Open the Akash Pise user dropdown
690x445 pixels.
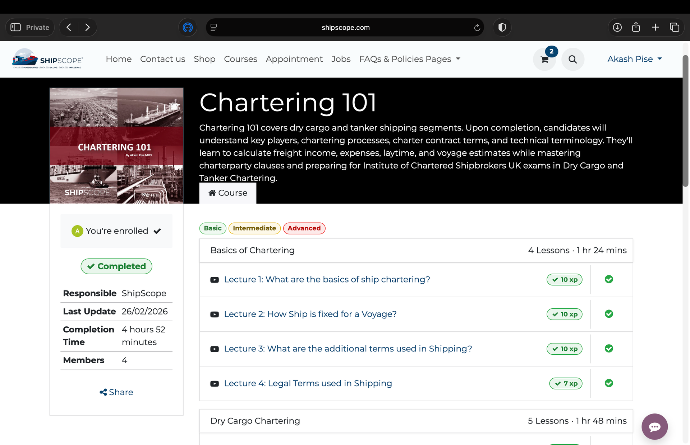click(x=635, y=59)
